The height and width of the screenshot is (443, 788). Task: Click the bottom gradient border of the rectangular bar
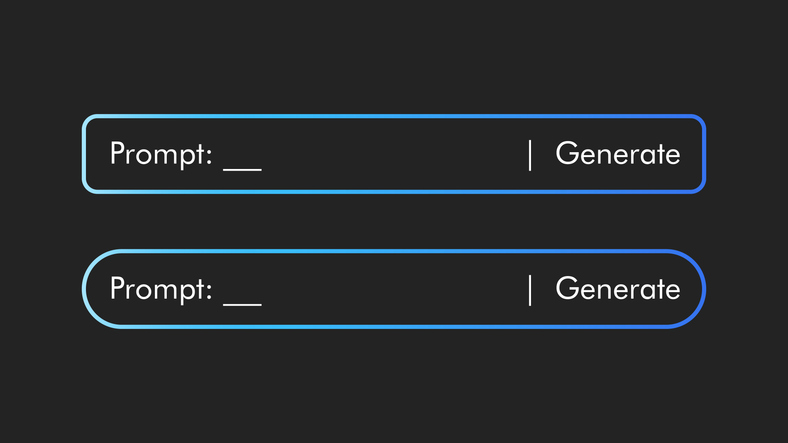(394, 191)
